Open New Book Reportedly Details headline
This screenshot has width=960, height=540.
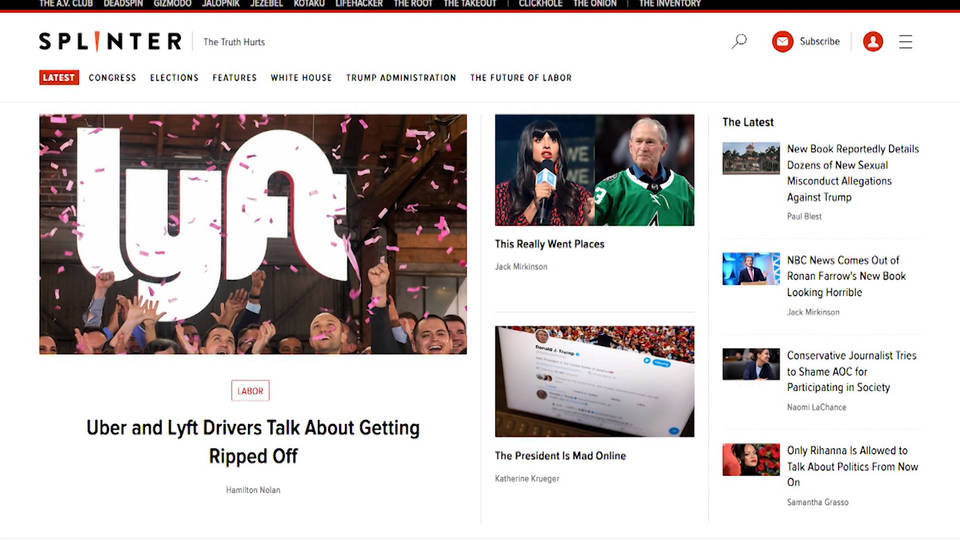(853, 173)
